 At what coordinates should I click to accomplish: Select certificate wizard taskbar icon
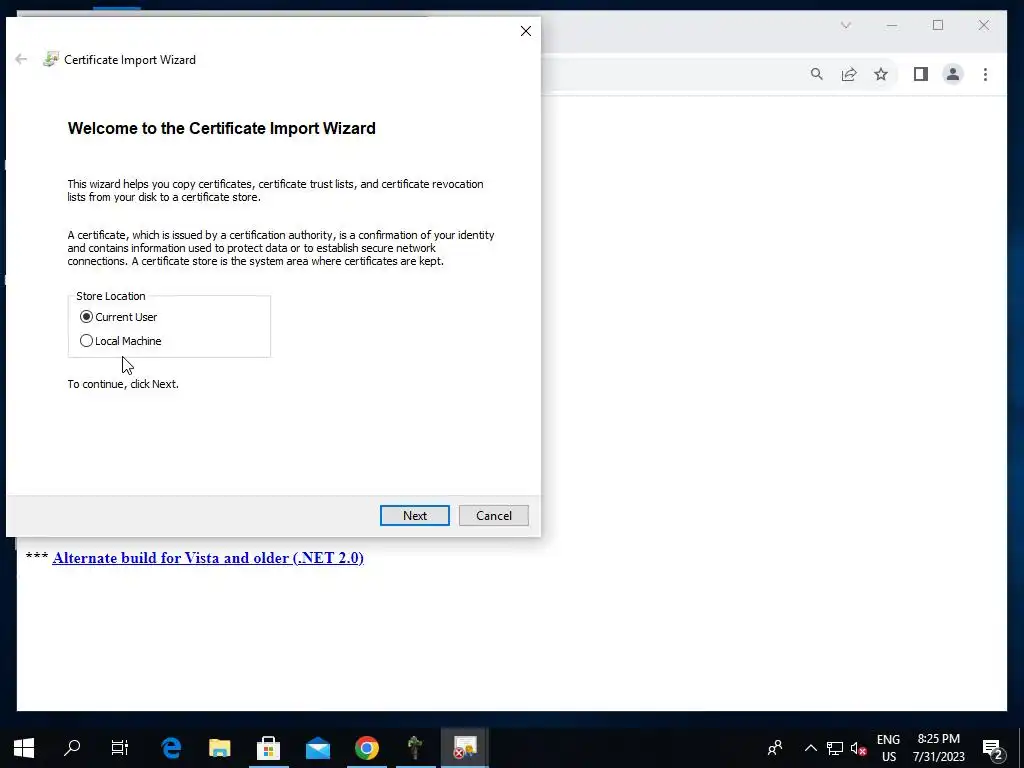465,748
